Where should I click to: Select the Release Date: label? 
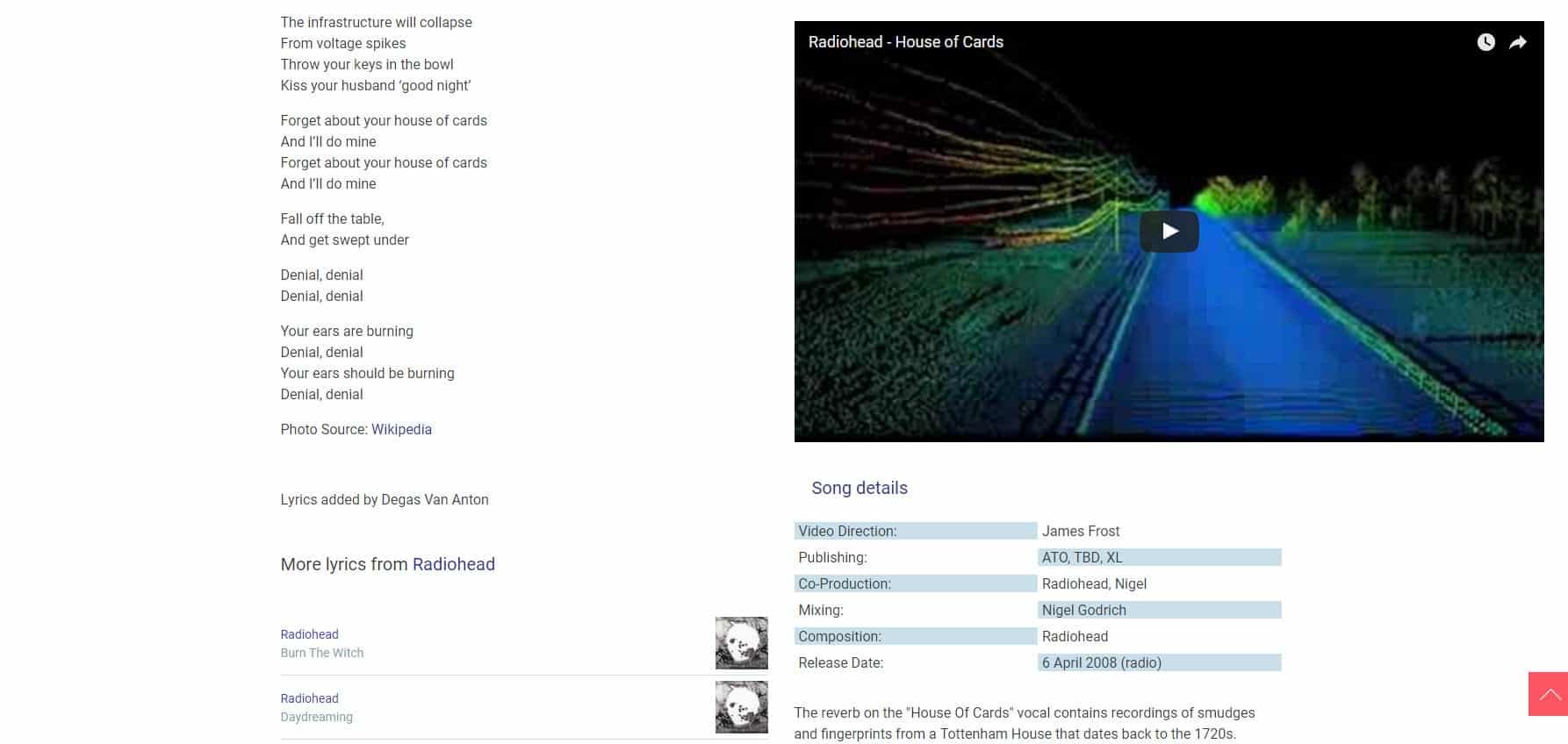[x=840, y=662]
